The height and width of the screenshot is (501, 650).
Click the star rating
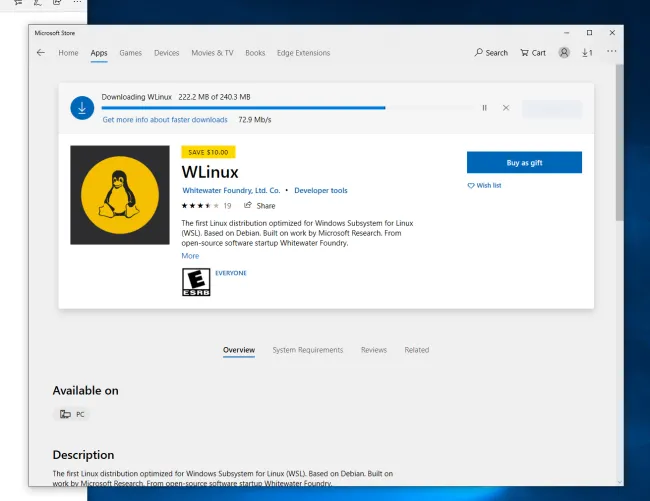[200, 206]
